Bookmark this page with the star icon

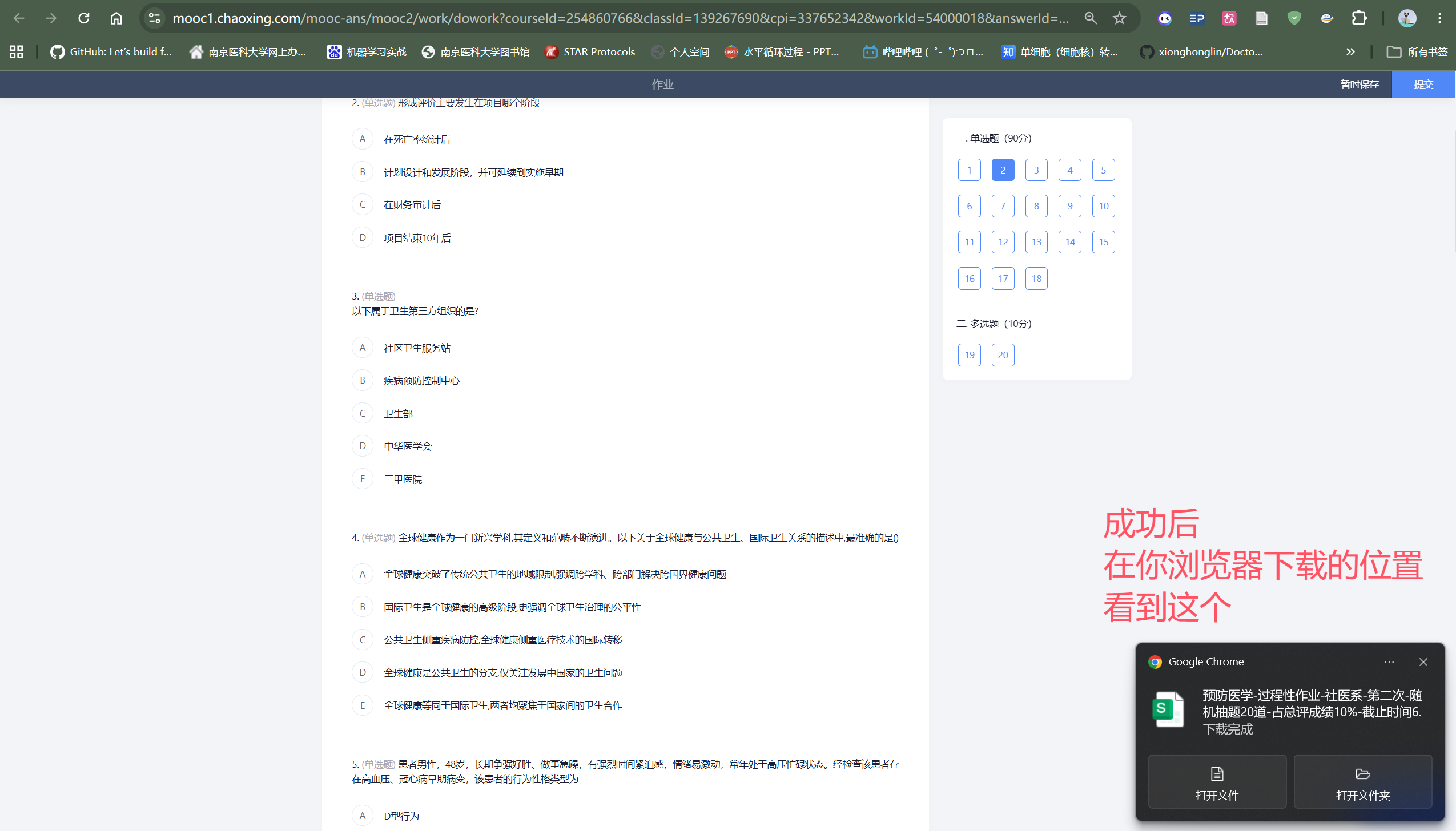coord(1119,18)
